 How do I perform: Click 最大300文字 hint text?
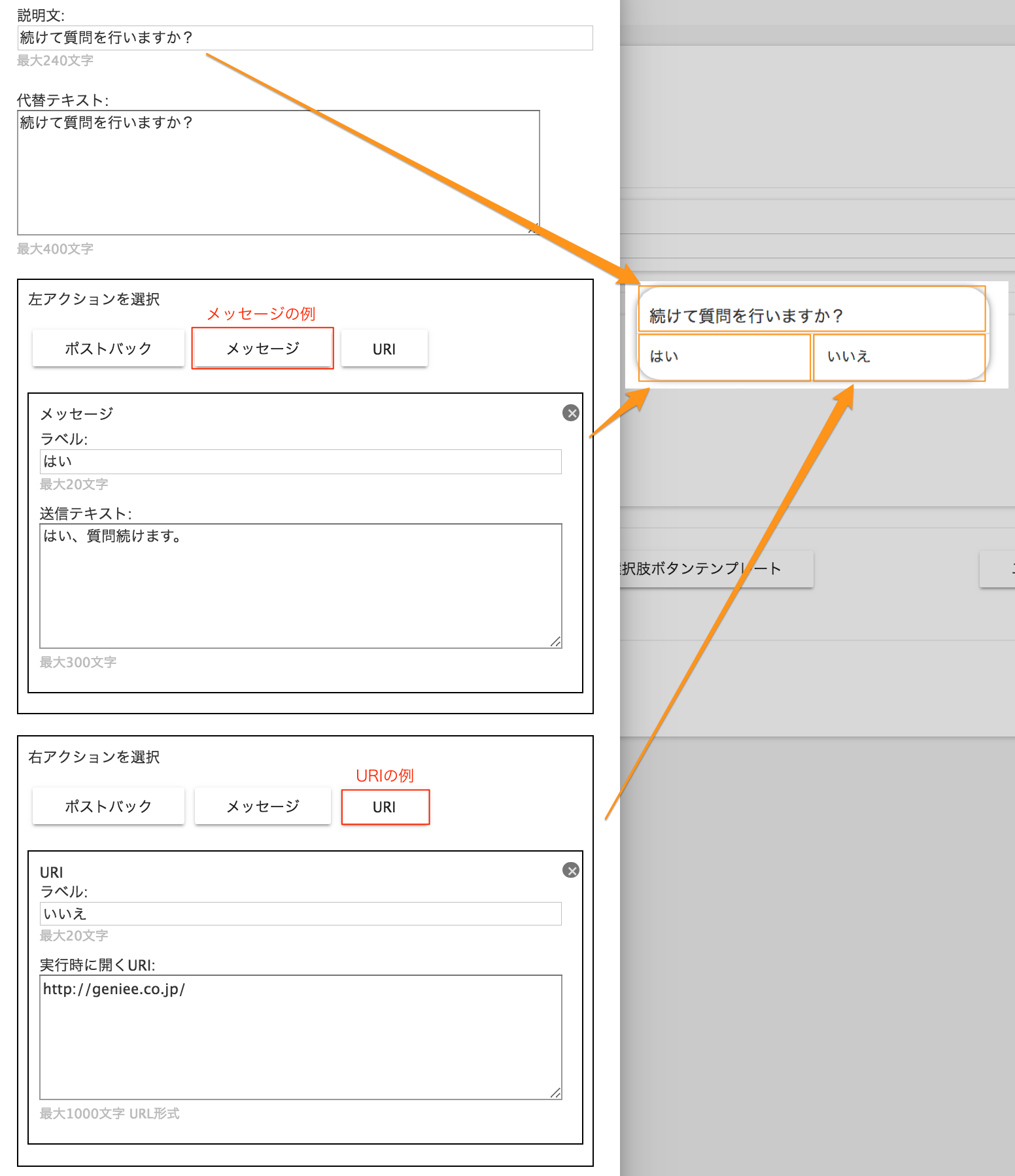pyautogui.click(x=78, y=663)
